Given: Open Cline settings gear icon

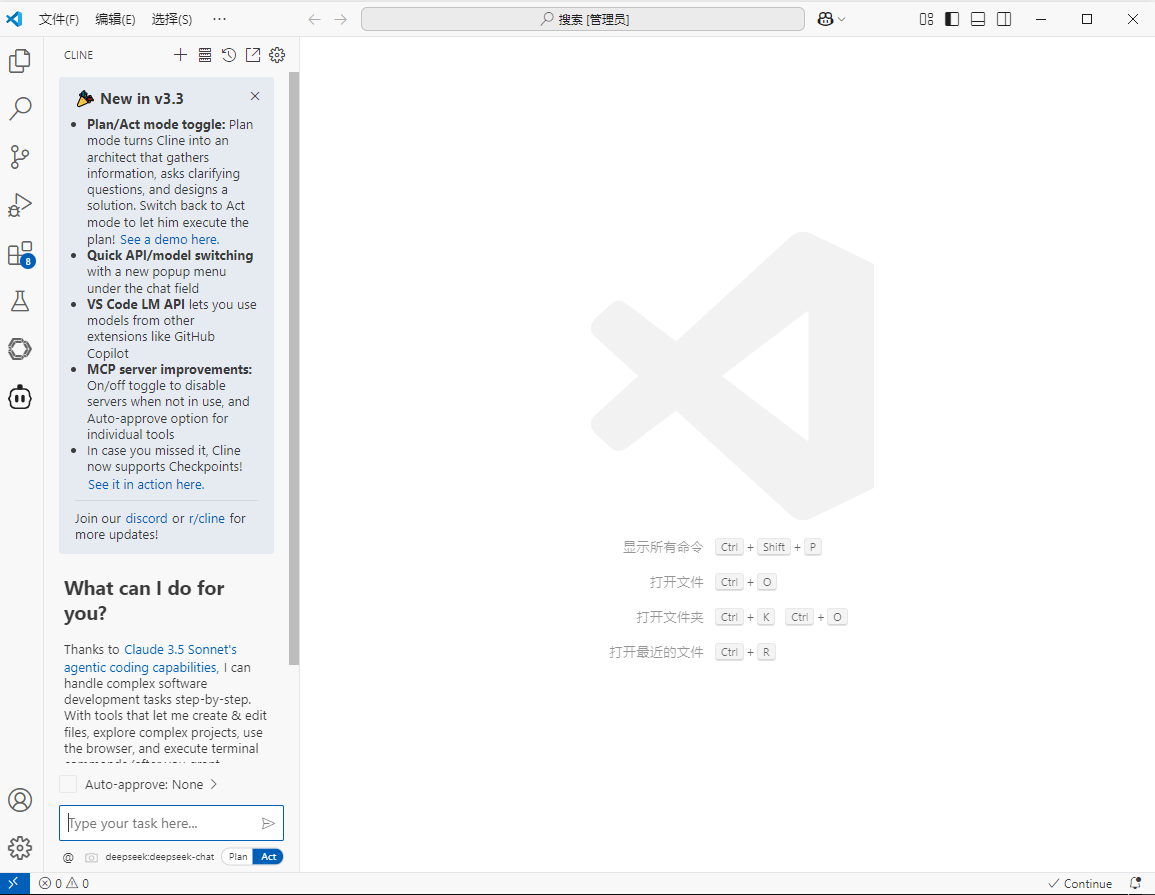Looking at the screenshot, I should (x=277, y=55).
